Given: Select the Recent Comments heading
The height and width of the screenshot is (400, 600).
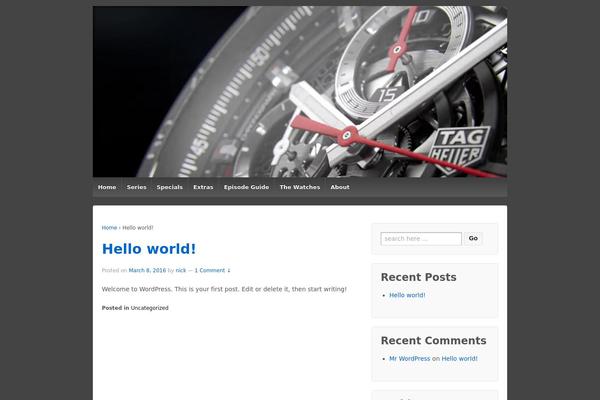Looking at the screenshot, I should click(434, 341).
